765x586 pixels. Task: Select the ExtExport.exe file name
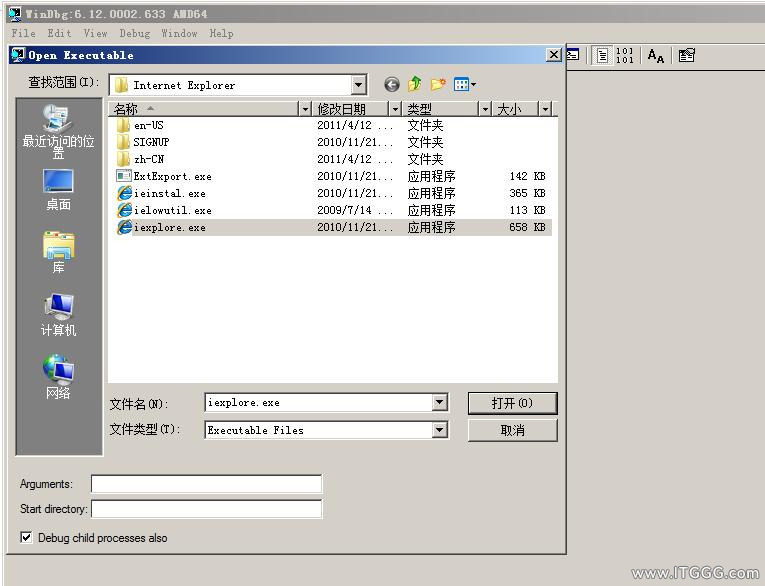172,176
